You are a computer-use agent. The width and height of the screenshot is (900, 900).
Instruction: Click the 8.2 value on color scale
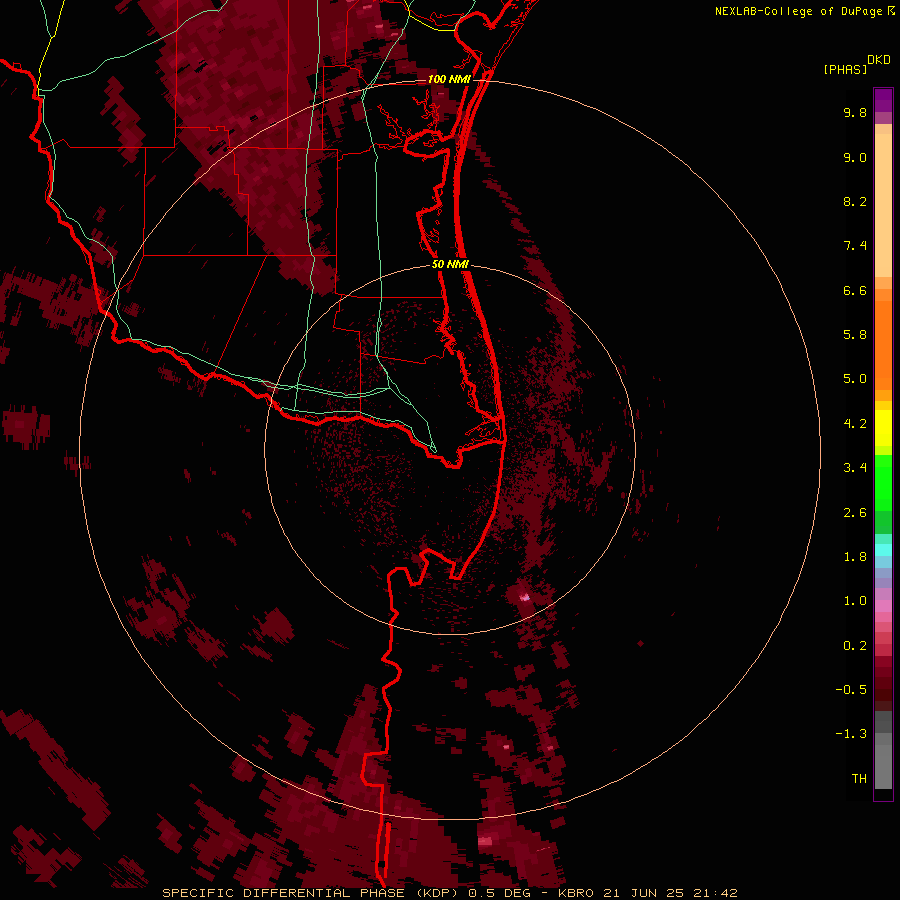point(855,201)
